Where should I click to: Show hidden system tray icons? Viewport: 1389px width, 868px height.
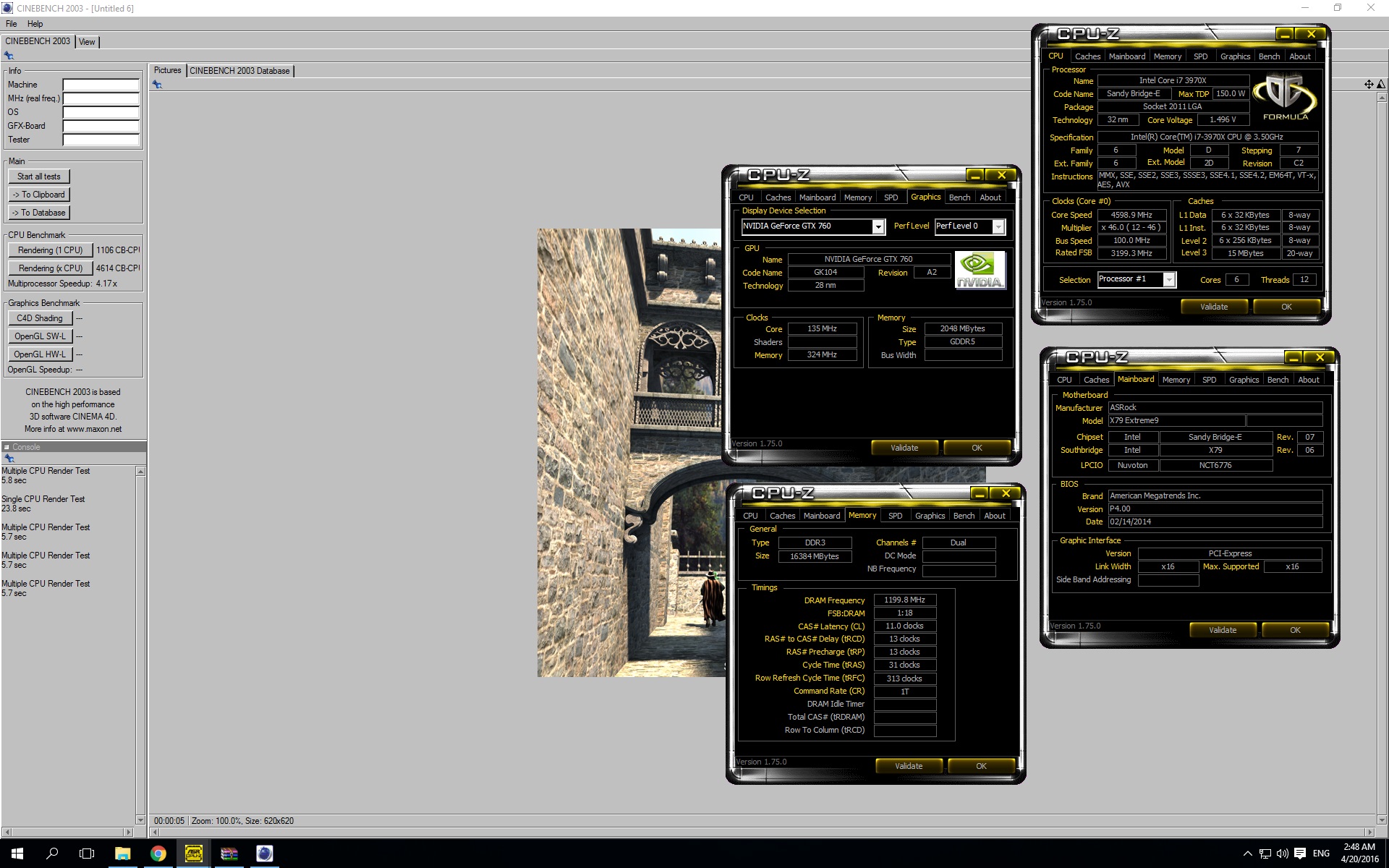click(x=1247, y=854)
